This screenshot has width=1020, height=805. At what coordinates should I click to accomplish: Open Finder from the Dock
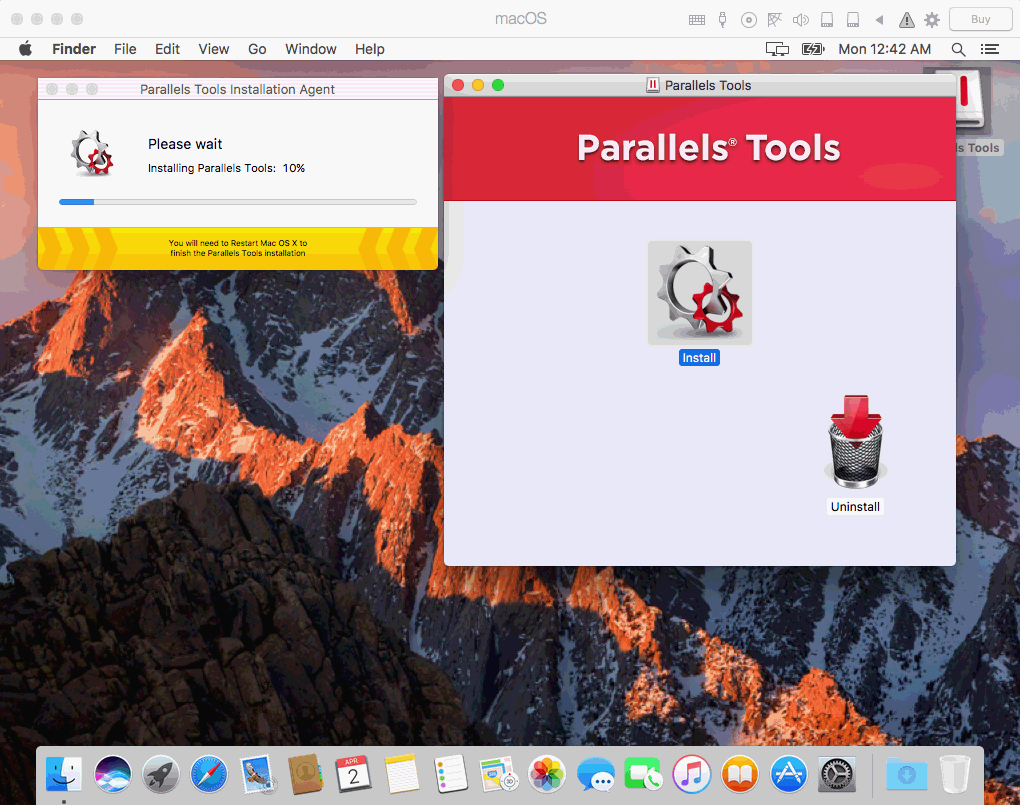[64, 774]
